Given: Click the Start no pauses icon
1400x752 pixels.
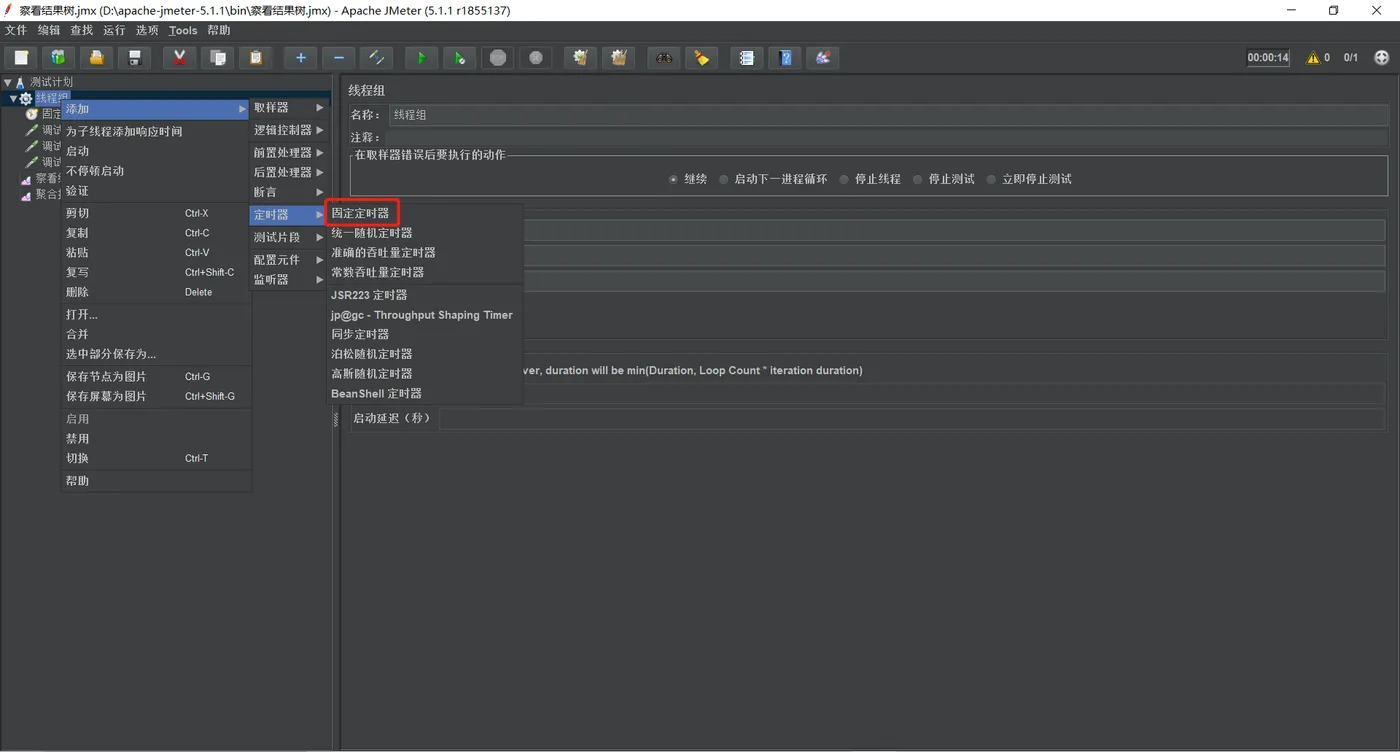Looking at the screenshot, I should [459, 58].
